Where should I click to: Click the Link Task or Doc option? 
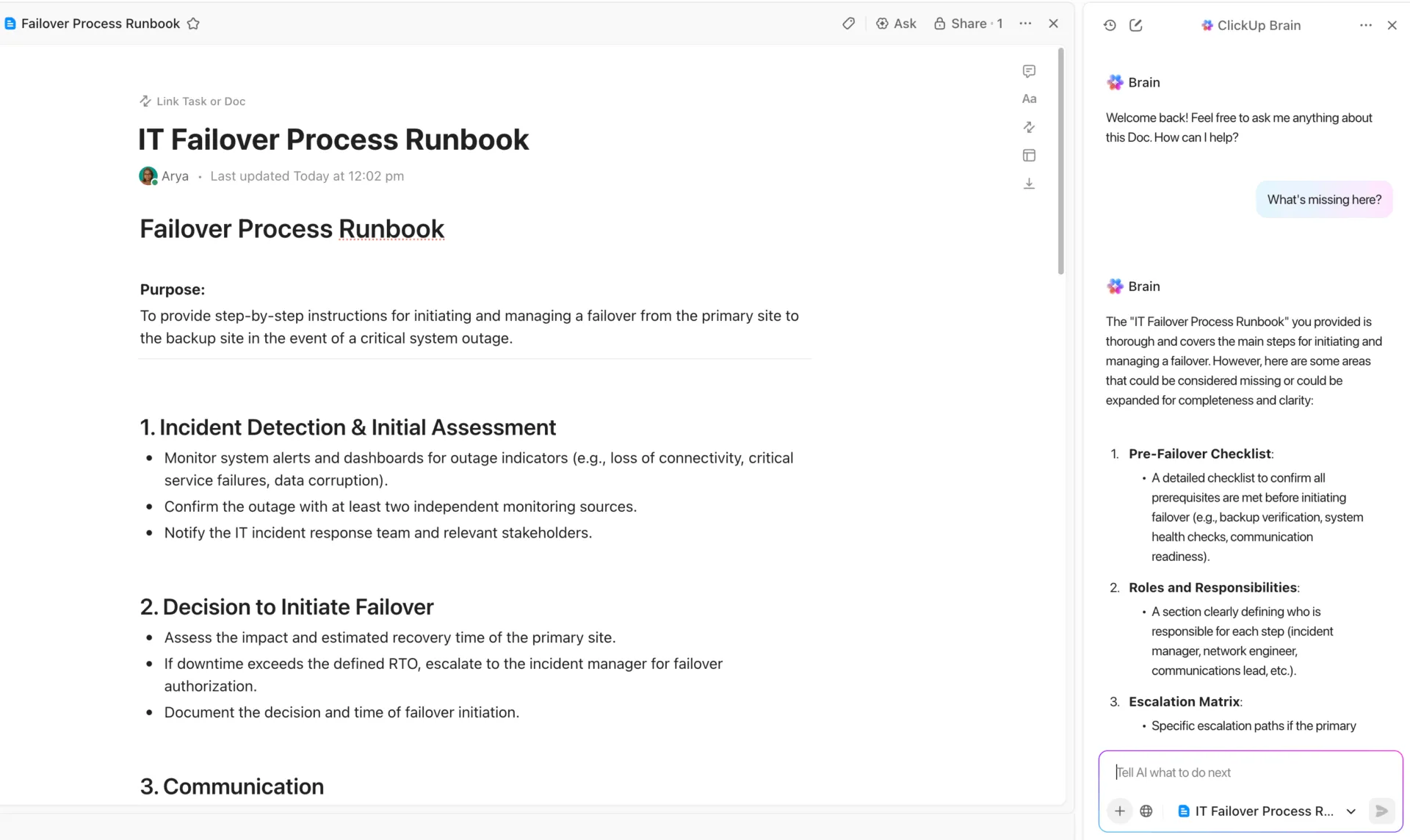192,101
